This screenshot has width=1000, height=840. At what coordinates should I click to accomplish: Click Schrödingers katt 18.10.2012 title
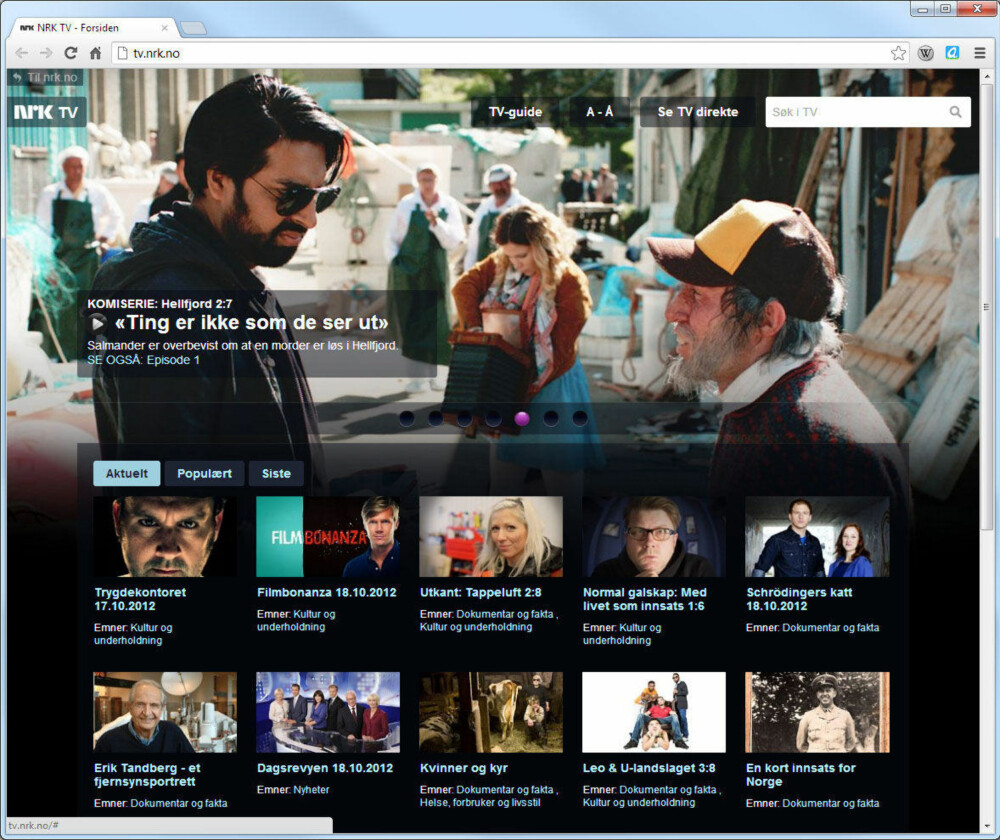point(799,599)
